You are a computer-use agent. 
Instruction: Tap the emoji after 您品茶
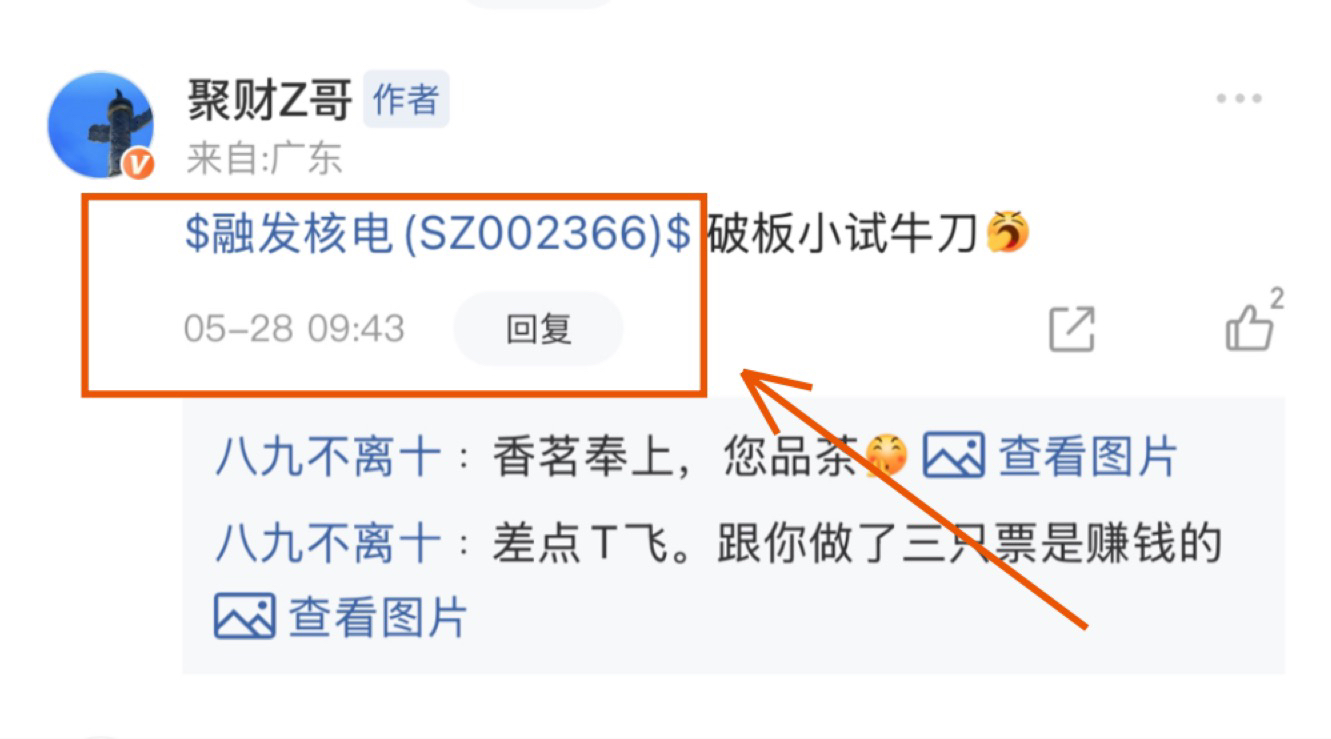(x=887, y=456)
